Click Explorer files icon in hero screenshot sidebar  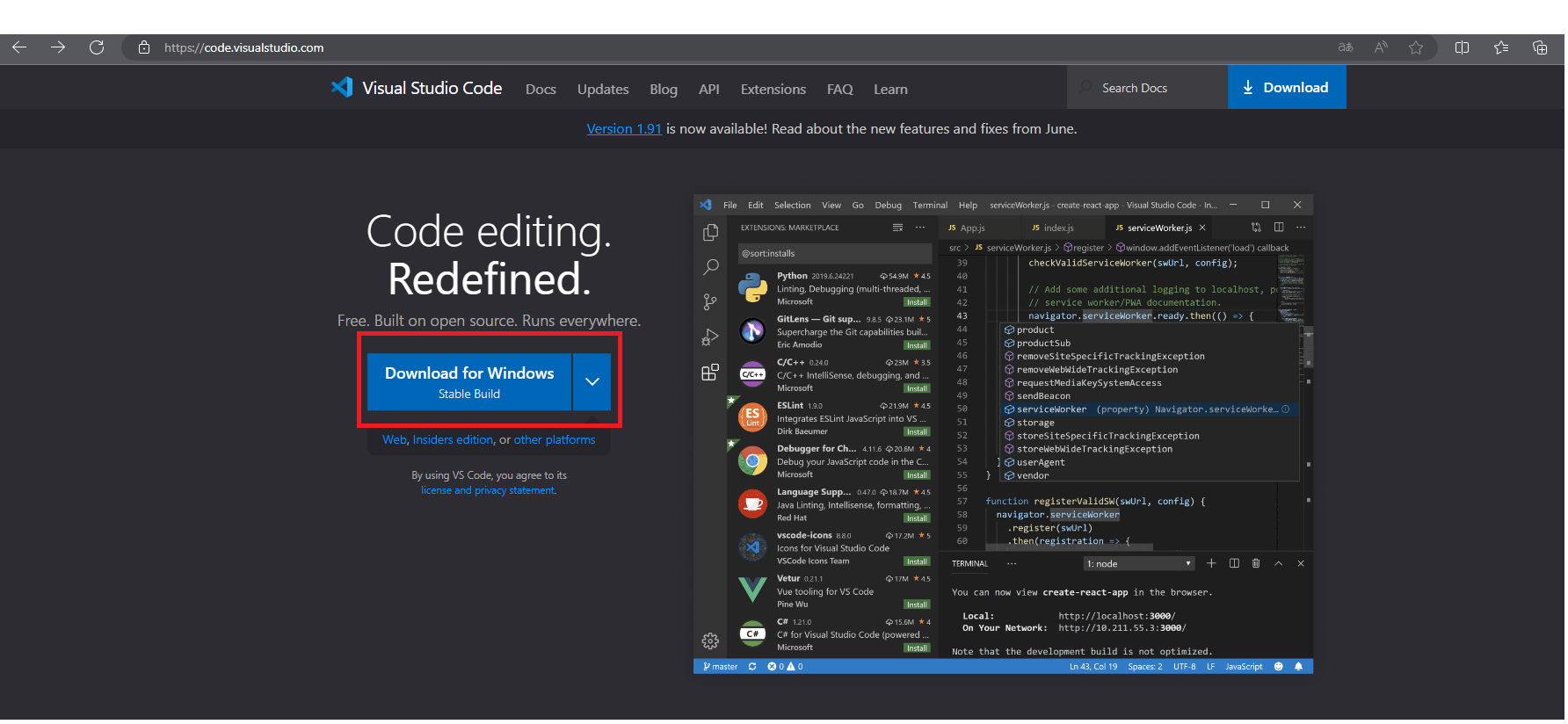[x=710, y=233]
